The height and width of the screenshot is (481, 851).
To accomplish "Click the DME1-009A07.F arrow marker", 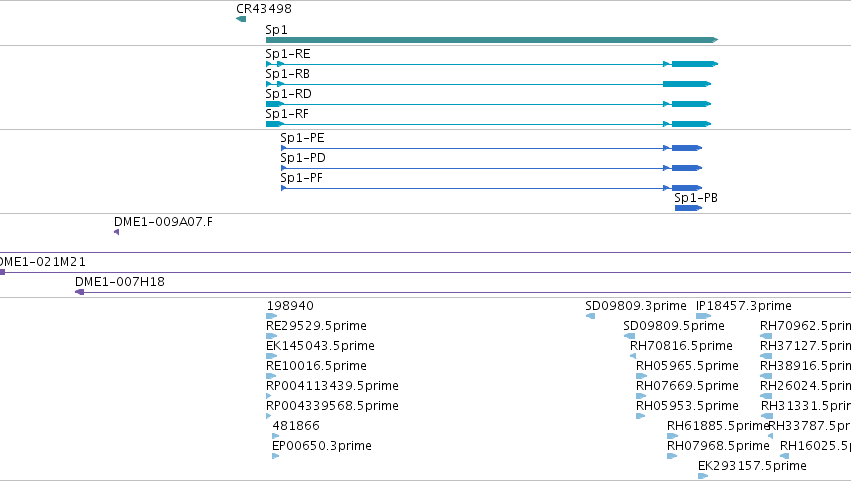I will (117, 232).
